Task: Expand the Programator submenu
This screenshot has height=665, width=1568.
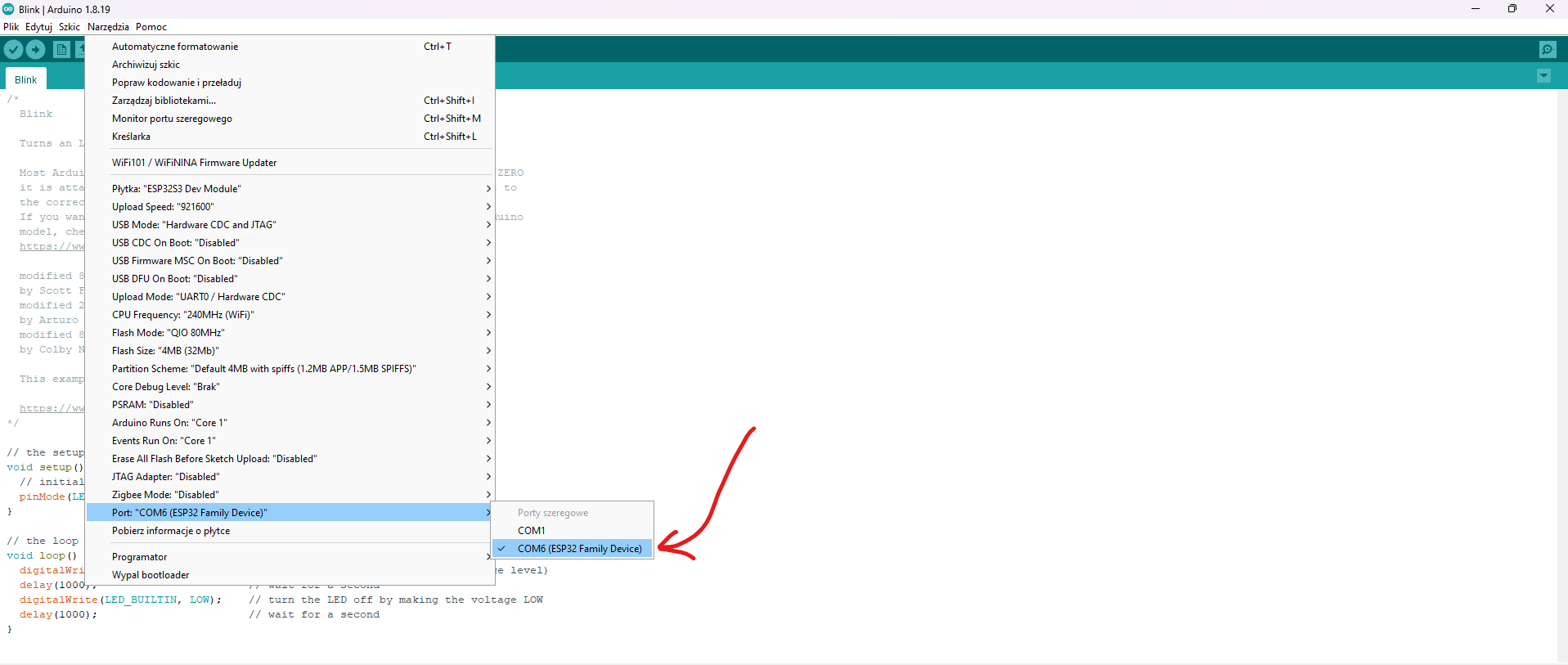Action: (x=290, y=557)
